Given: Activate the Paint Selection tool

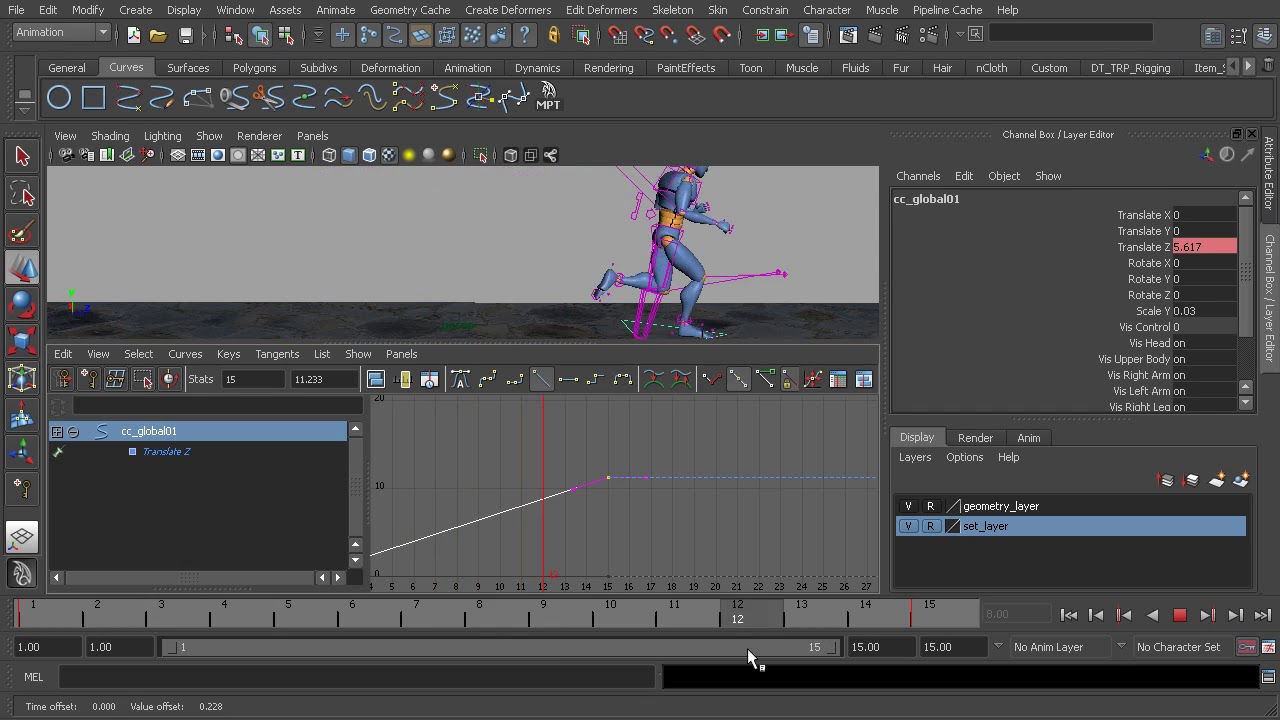Looking at the screenshot, I should pos(22,233).
